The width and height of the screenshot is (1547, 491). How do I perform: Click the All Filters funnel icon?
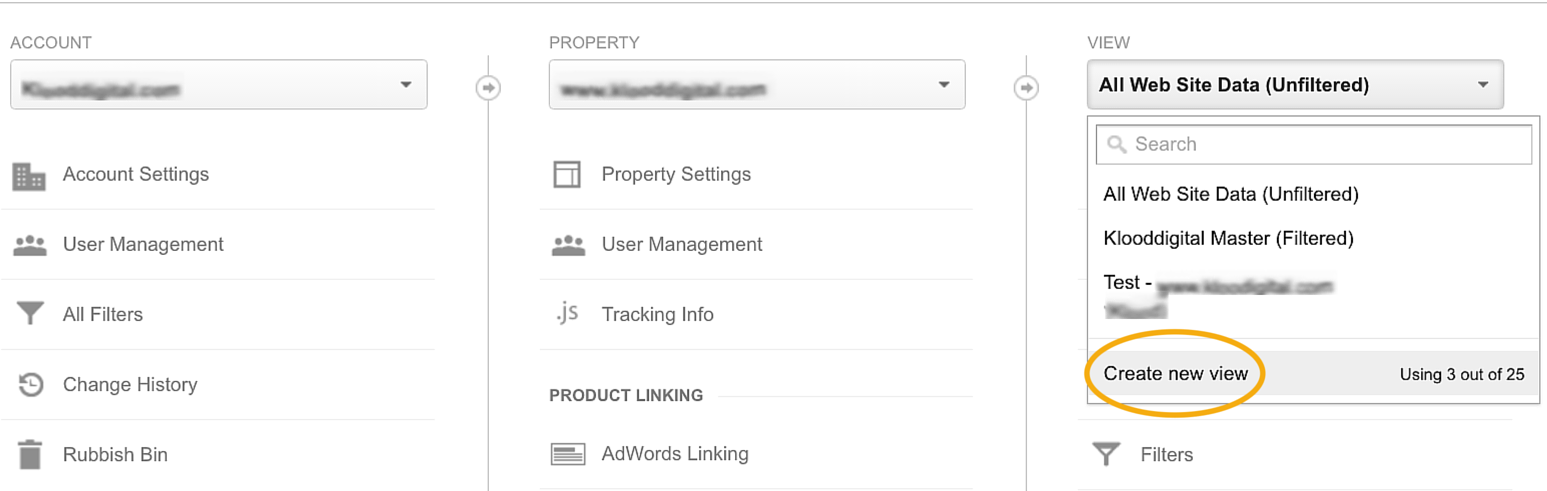click(x=30, y=315)
